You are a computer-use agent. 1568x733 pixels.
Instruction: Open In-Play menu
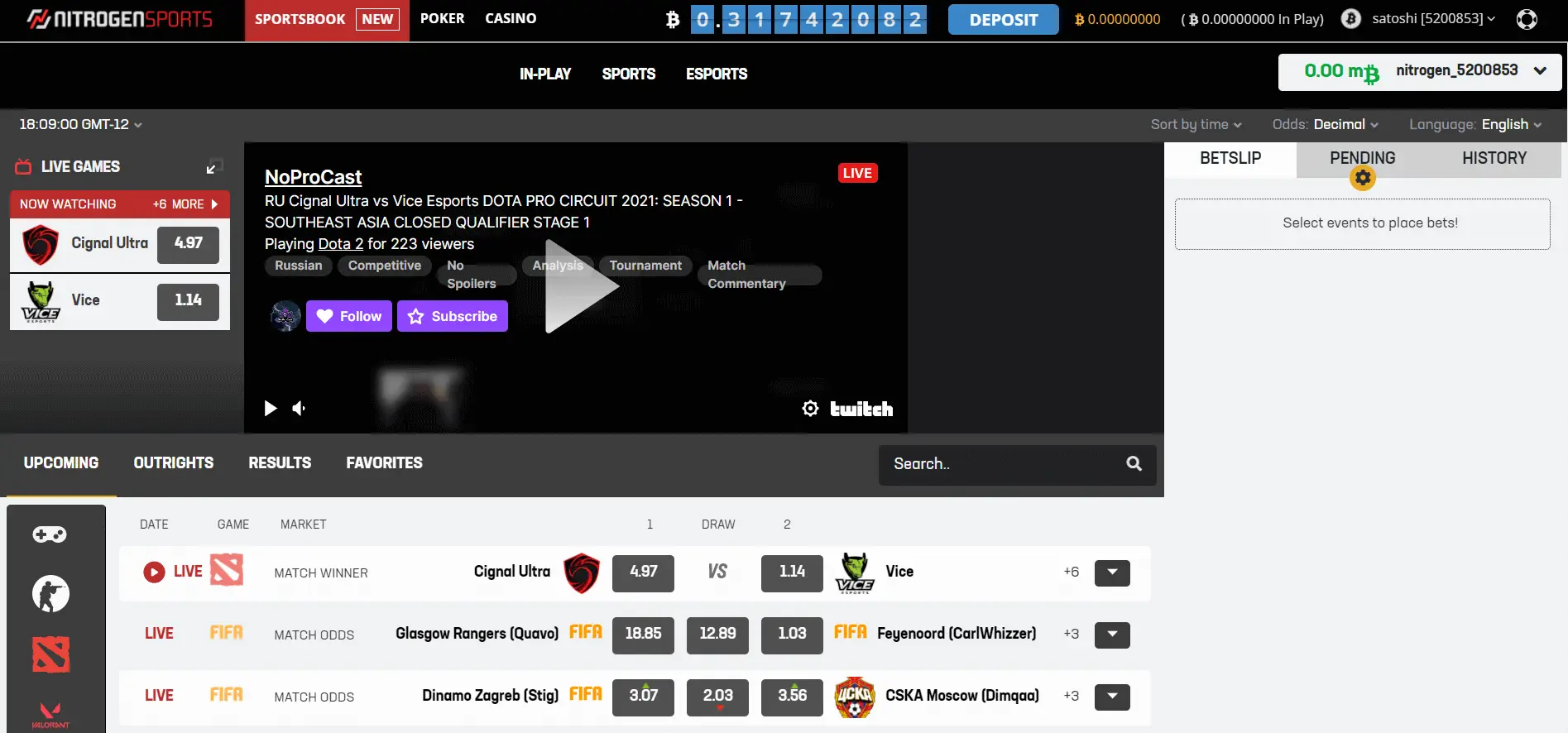pos(545,74)
